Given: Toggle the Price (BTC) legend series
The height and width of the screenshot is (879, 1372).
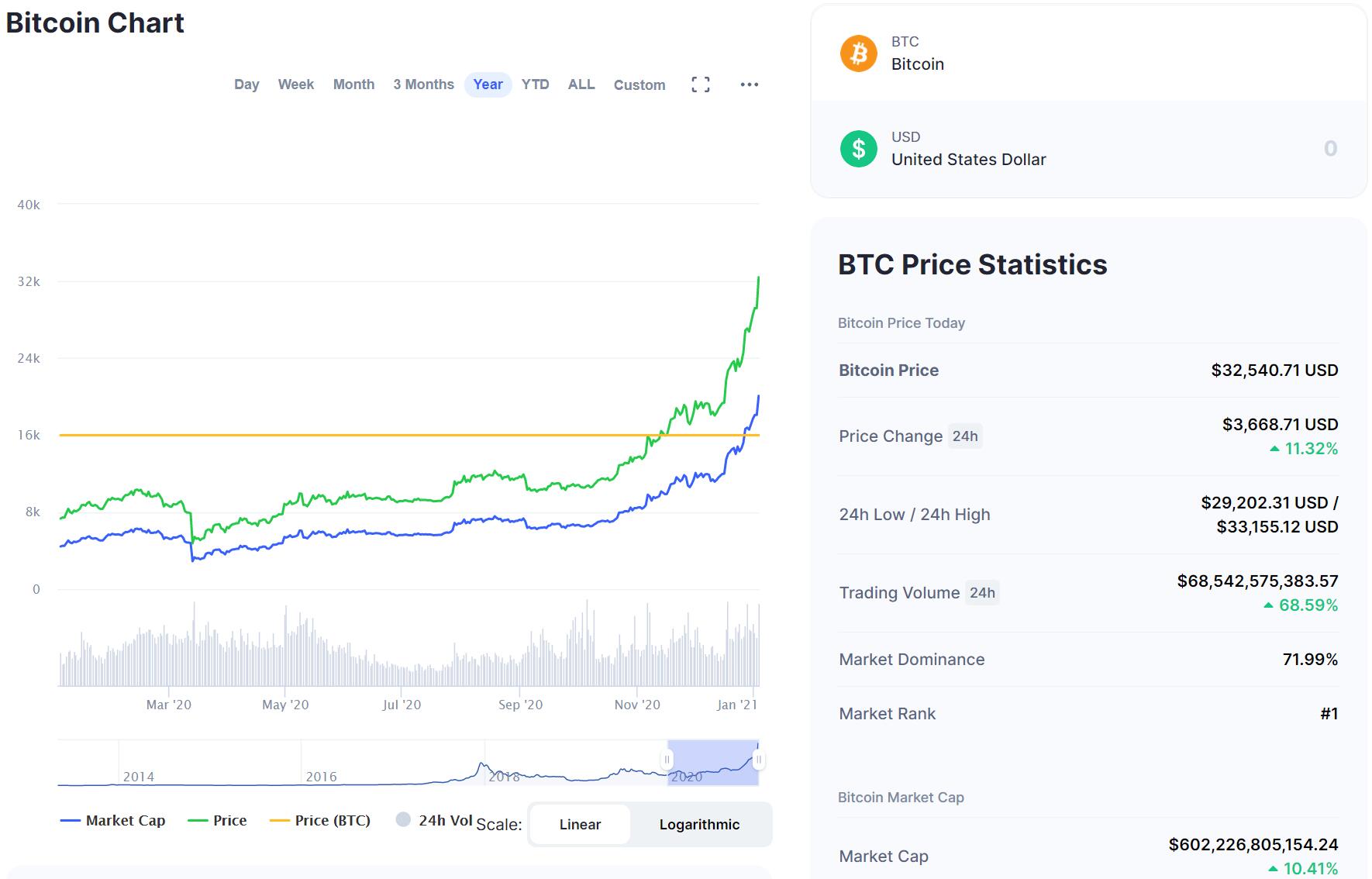Looking at the screenshot, I should coord(319,820).
